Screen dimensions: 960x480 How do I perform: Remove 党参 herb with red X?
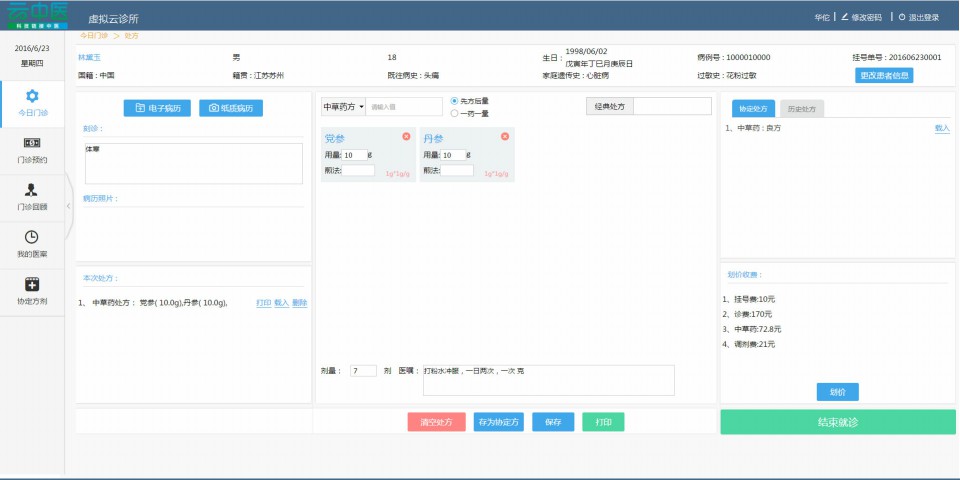point(406,136)
